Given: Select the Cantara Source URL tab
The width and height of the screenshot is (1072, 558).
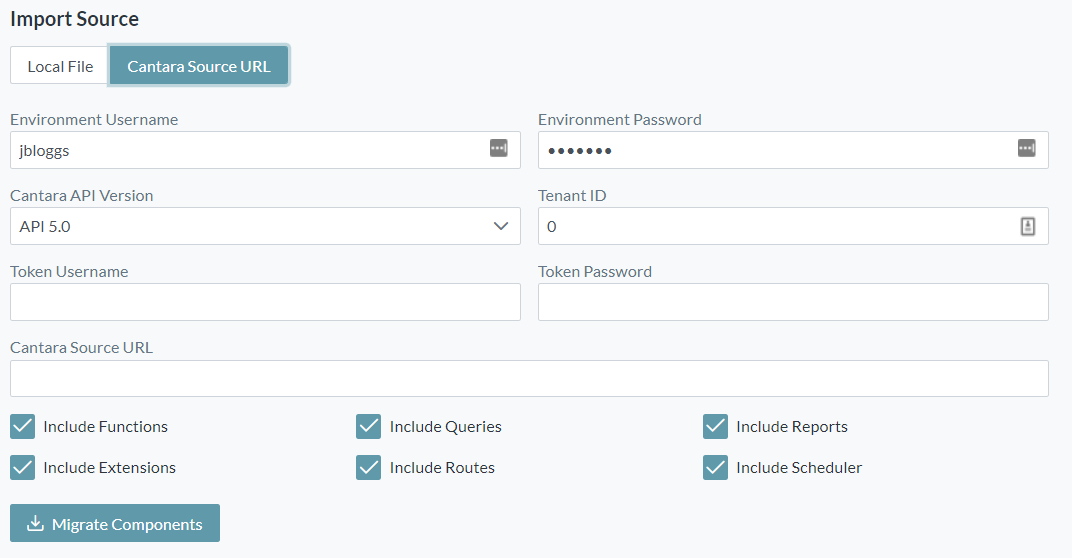Looking at the screenshot, I should [x=199, y=66].
